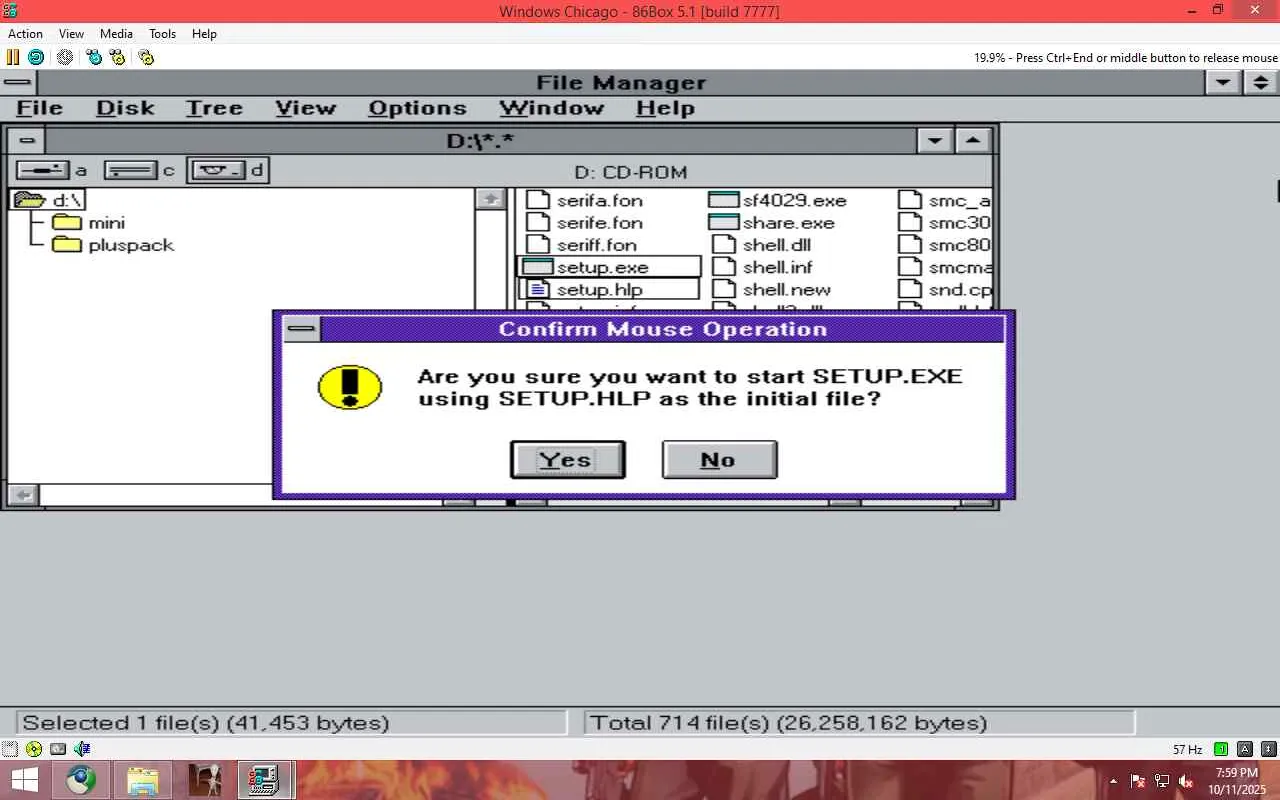Open File Explorer from the taskbar
Screen dimensions: 1280x800
click(x=143, y=780)
